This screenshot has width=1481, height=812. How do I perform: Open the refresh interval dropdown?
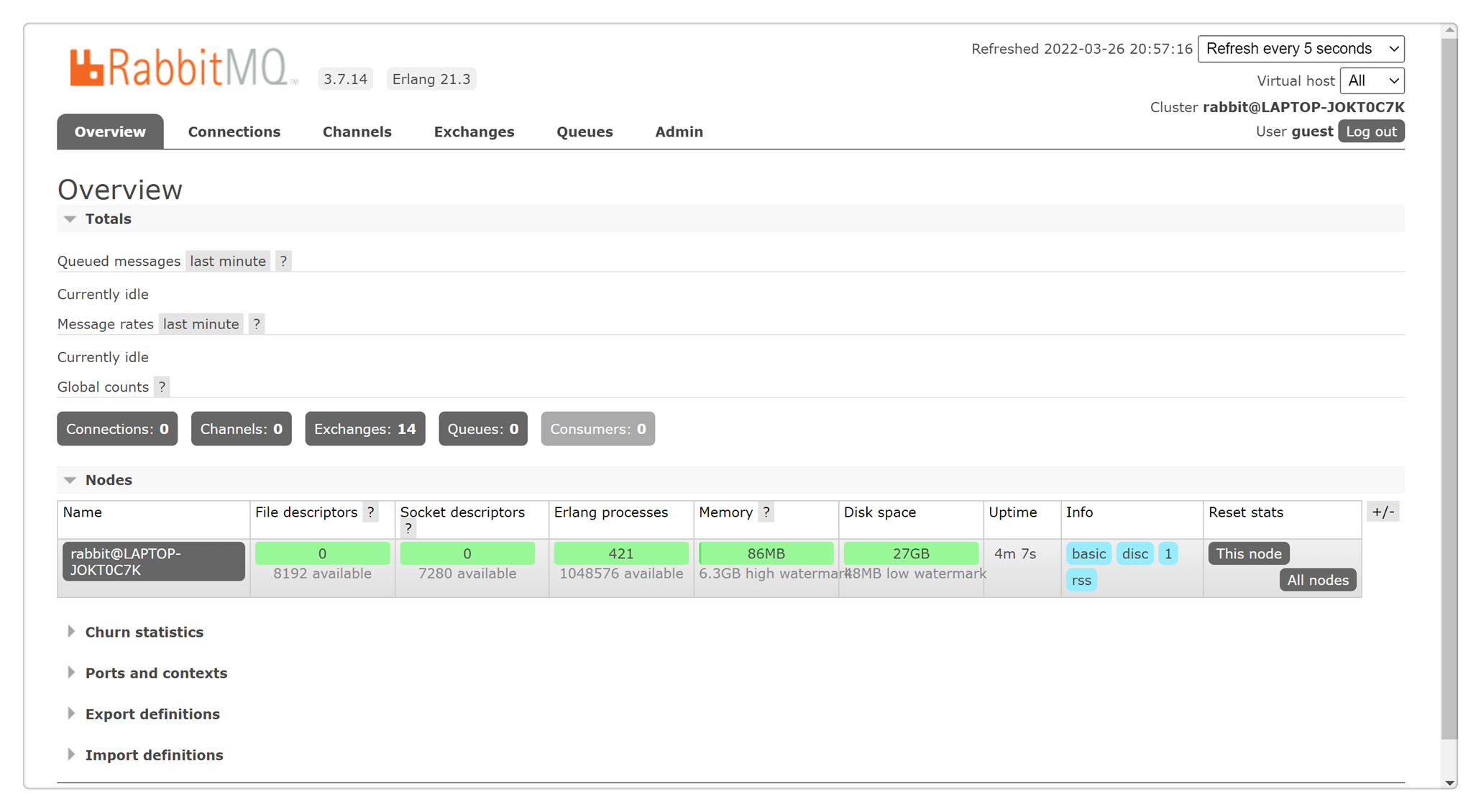tap(1301, 49)
